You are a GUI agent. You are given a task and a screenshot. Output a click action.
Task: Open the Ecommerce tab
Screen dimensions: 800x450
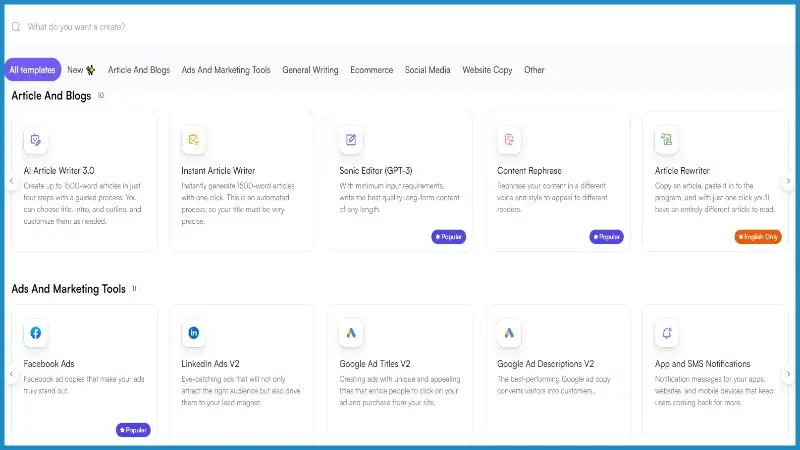371,70
